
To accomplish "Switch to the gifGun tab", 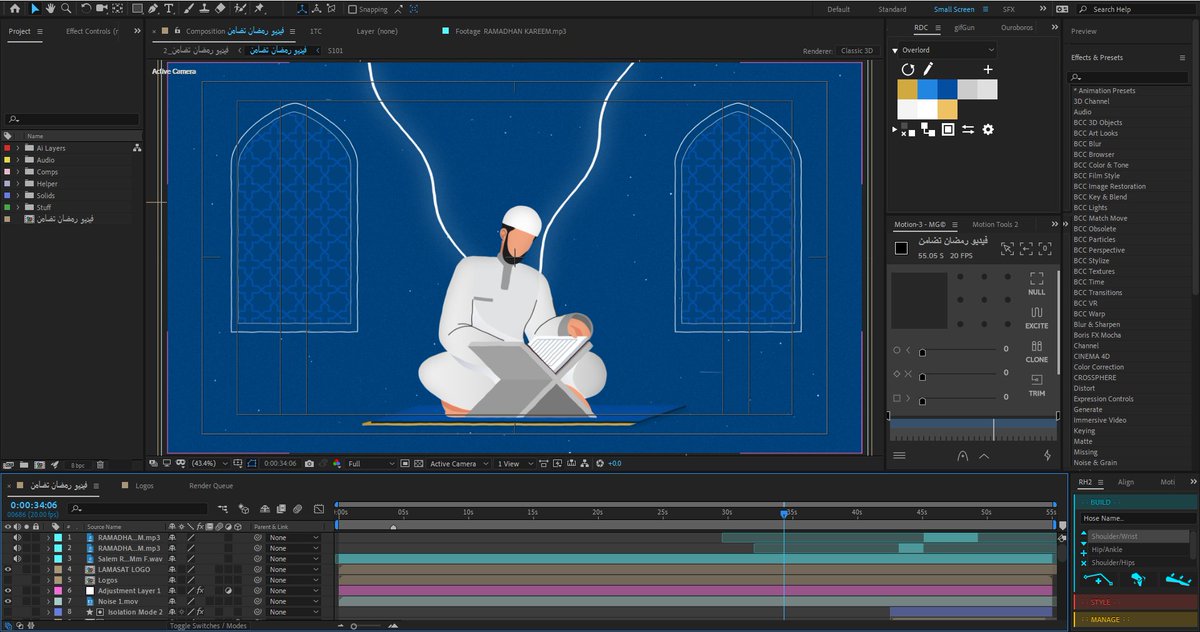I will click(964, 28).
